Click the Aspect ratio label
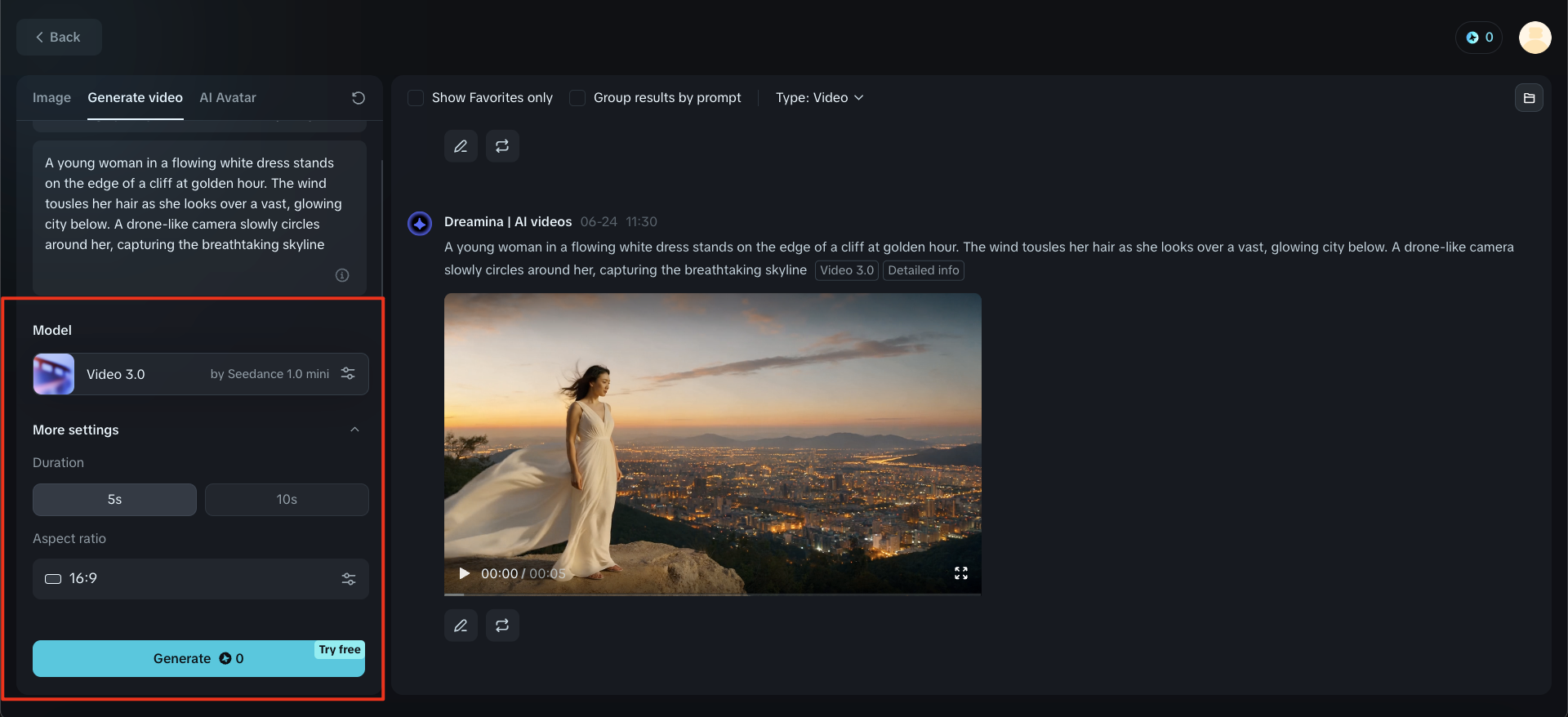Screen dimensions: 1568x717 [69, 538]
